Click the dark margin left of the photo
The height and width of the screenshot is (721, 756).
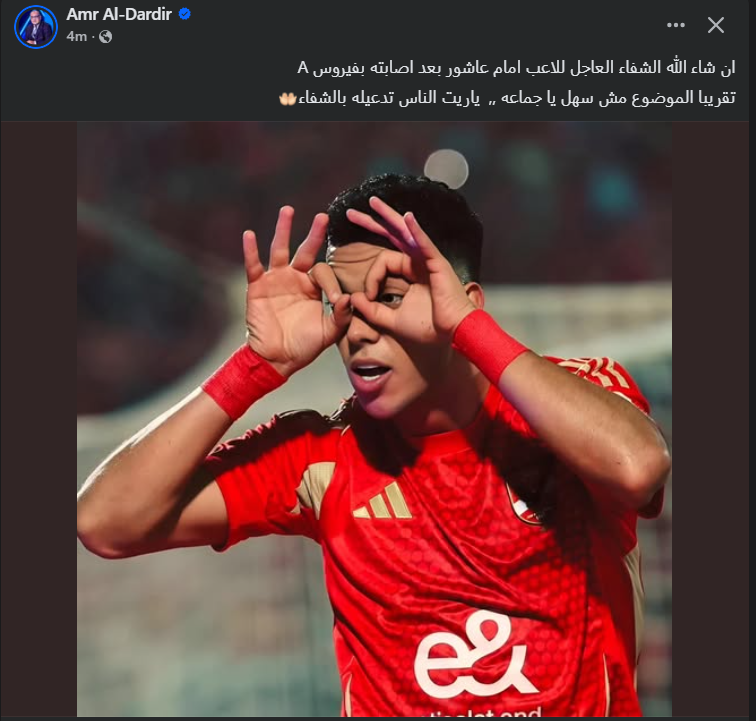point(39,419)
